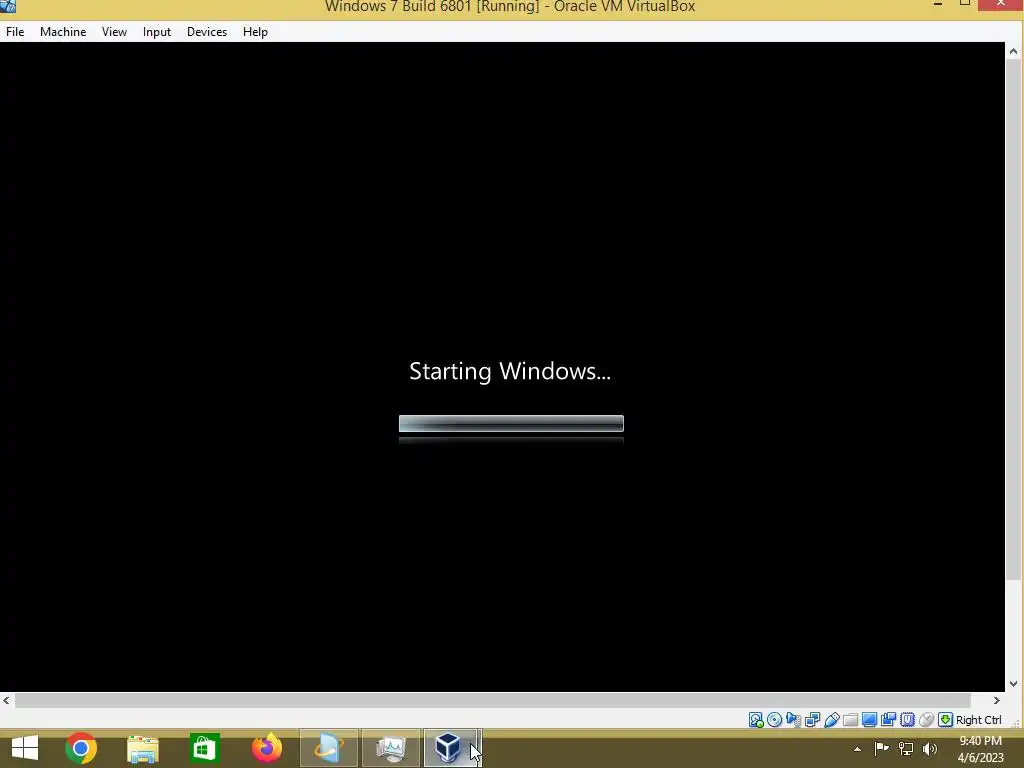The image size is (1024, 768).
Task: Minimize the VirtualBox window
Action: tap(938, 5)
